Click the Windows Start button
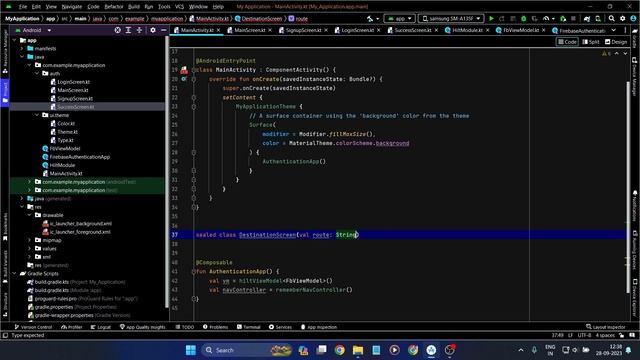Screen dimensions: 640x360 click(x=191, y=350)
